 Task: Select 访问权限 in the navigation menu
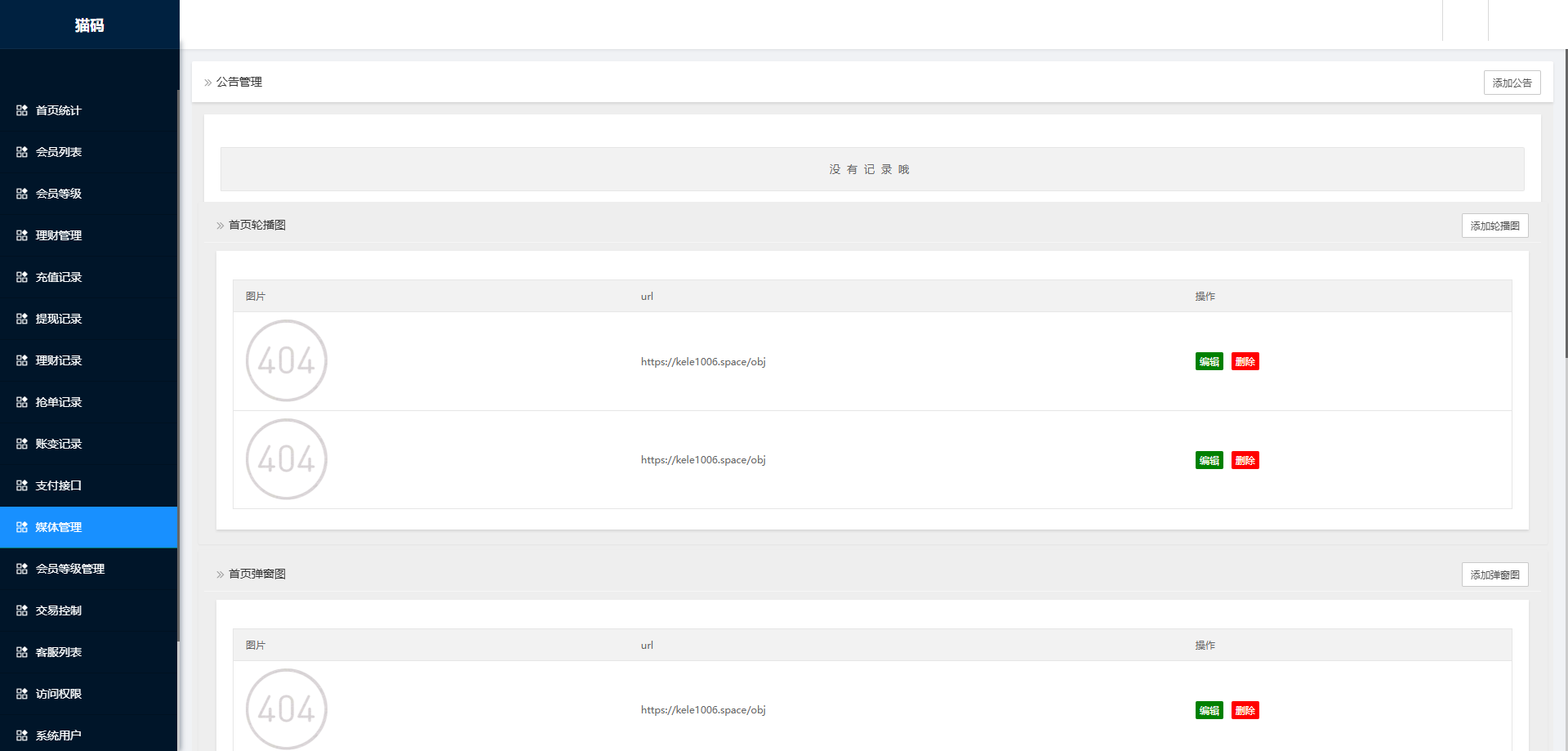pos(59,694)
